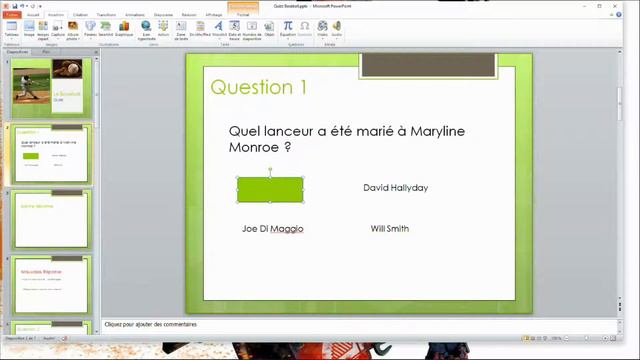Insert a SmartArt graphic
This screenshot has height=360, width=640.
click(x=106, y=28)
